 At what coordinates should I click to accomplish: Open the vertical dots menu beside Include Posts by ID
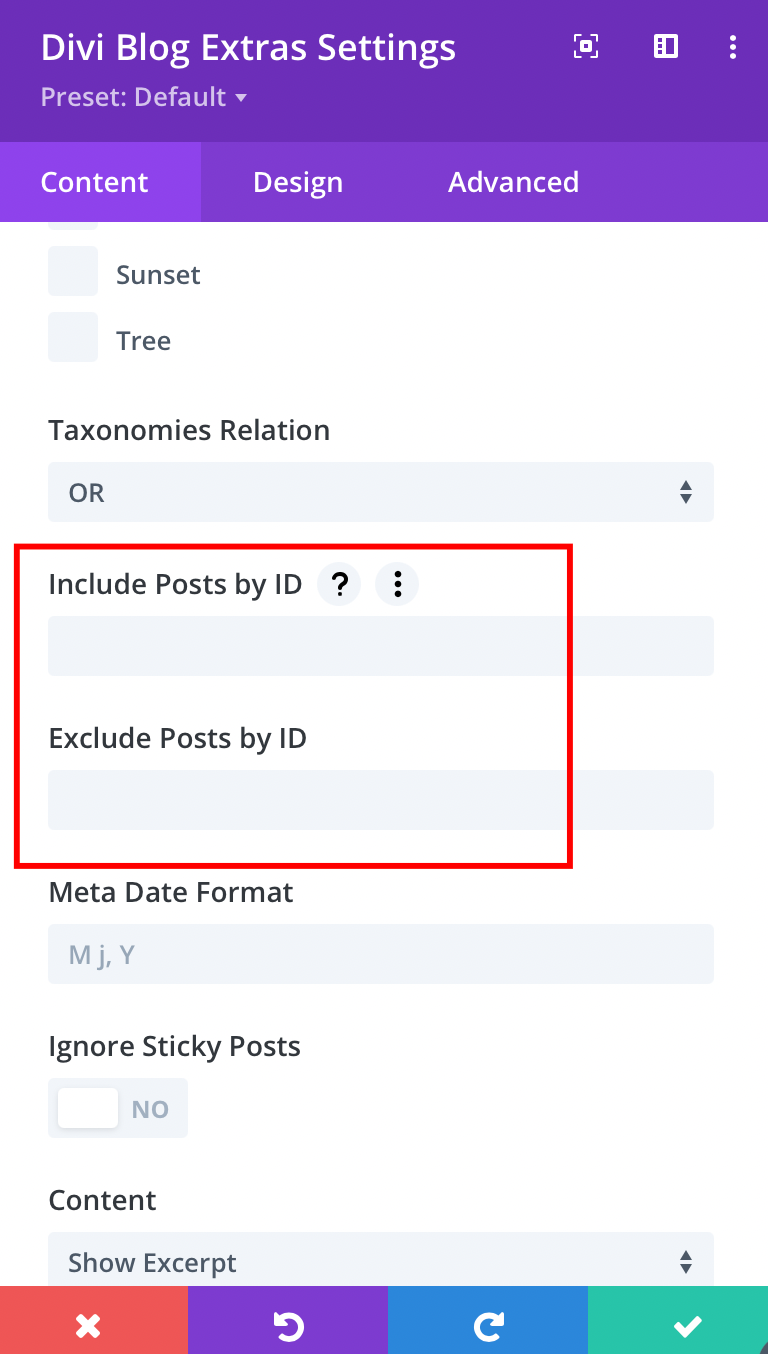point(397,584)
